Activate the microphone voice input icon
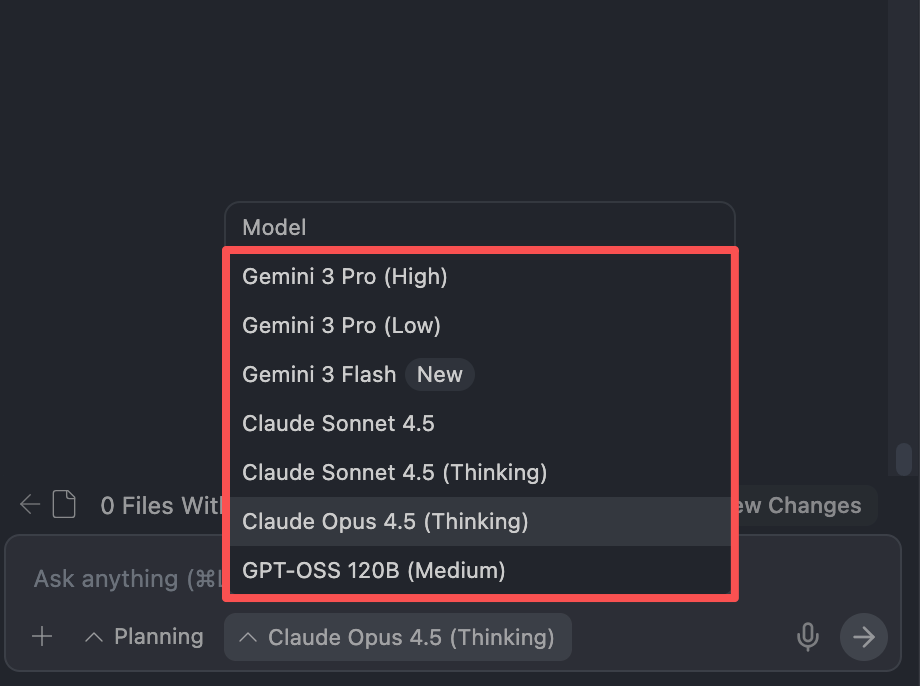This screenshot has width=920, height=686. (808, 637)
